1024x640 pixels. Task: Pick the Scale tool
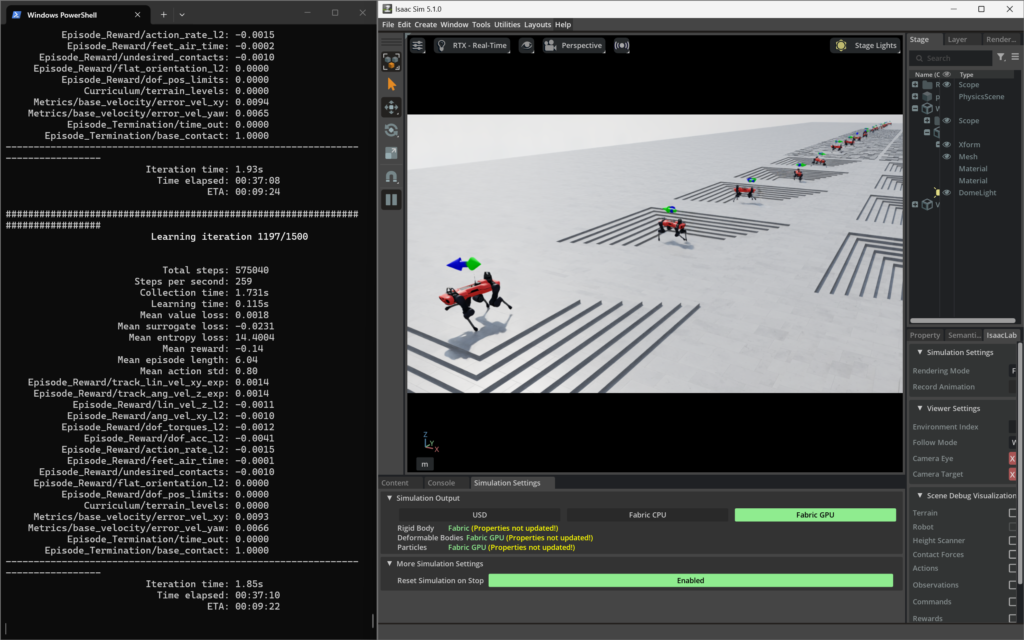pyautogui.click(x=391, y=153)
